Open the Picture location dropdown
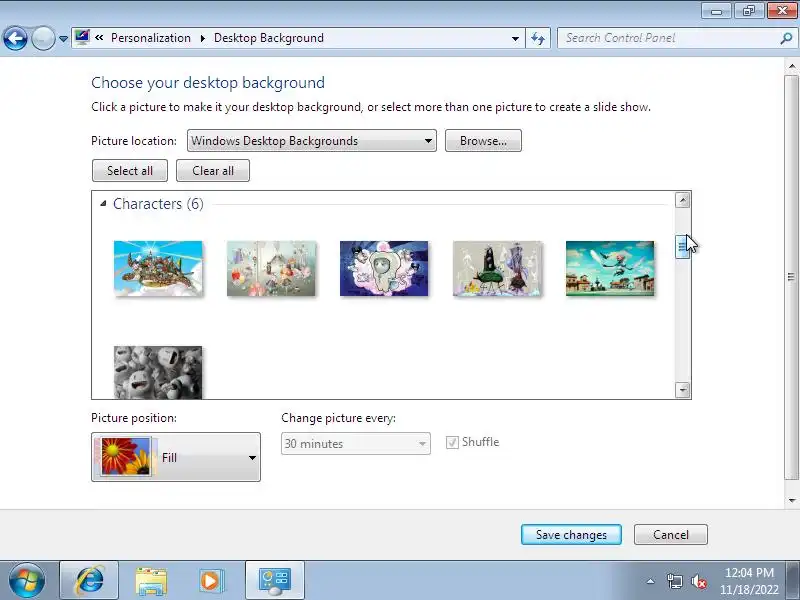Screen dimensions: 800x600 pos(312,140)
